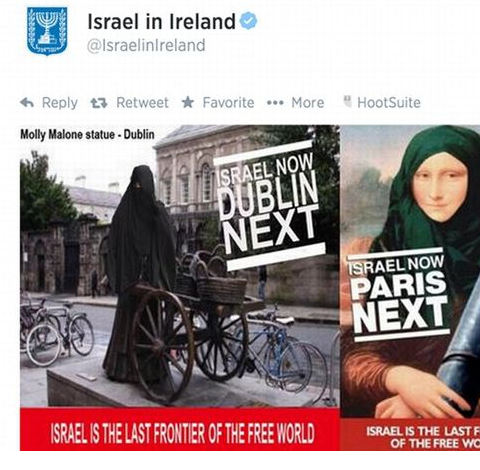Expand the More options menu

[x=308, y=103]
